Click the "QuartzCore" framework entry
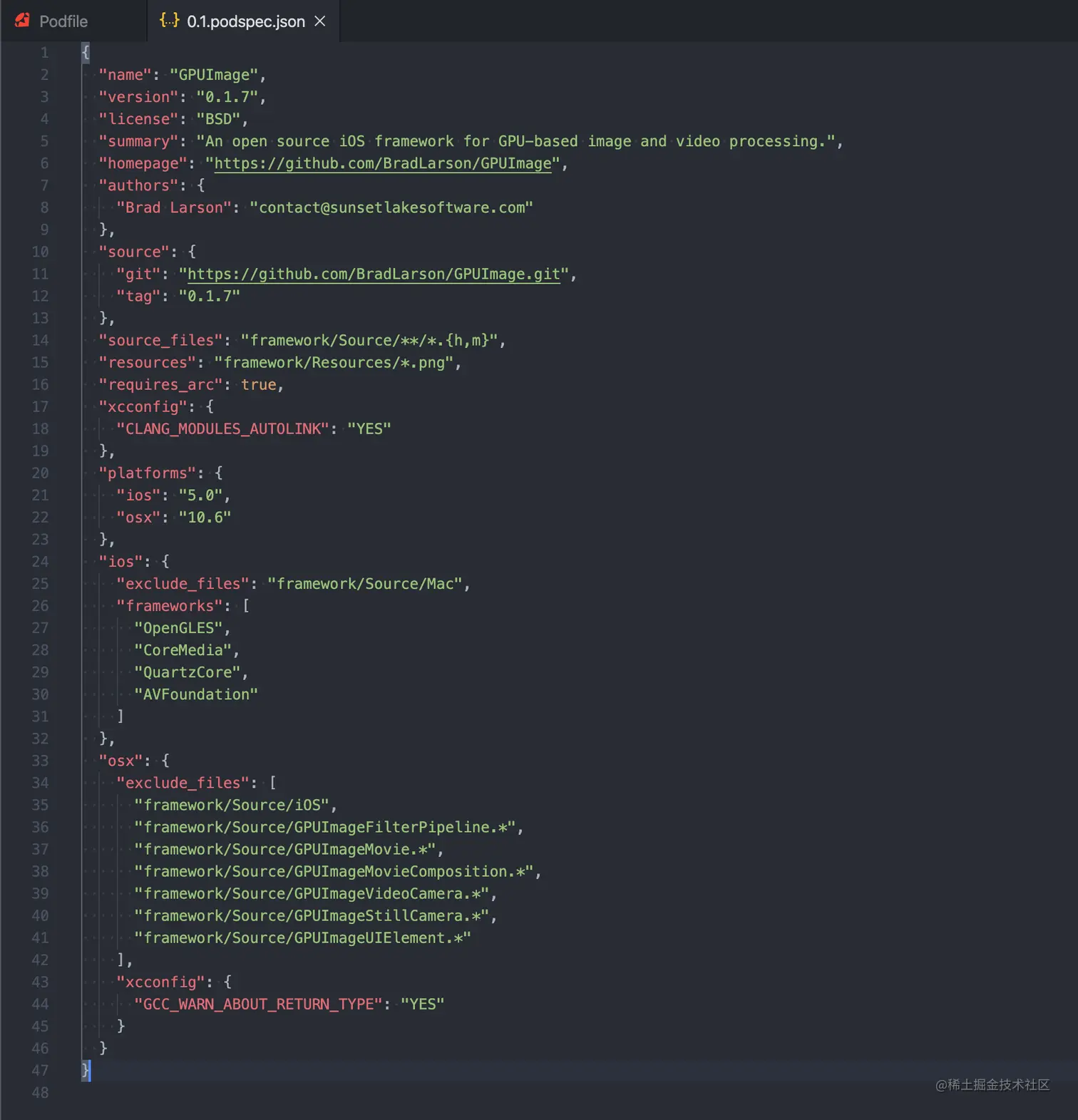1078x1120 pixels. coord(187,672)
